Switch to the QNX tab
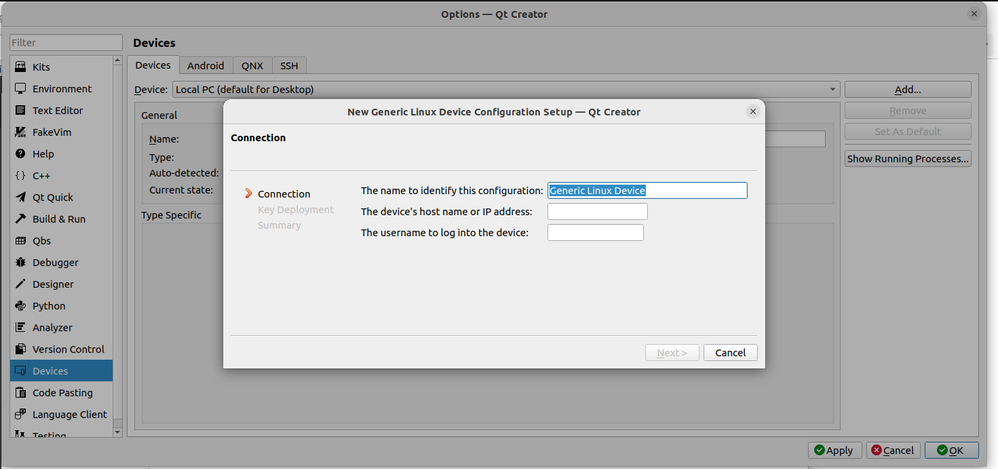Image resolution: width=998 pixels, height=469 pixels. coord(252,66)
